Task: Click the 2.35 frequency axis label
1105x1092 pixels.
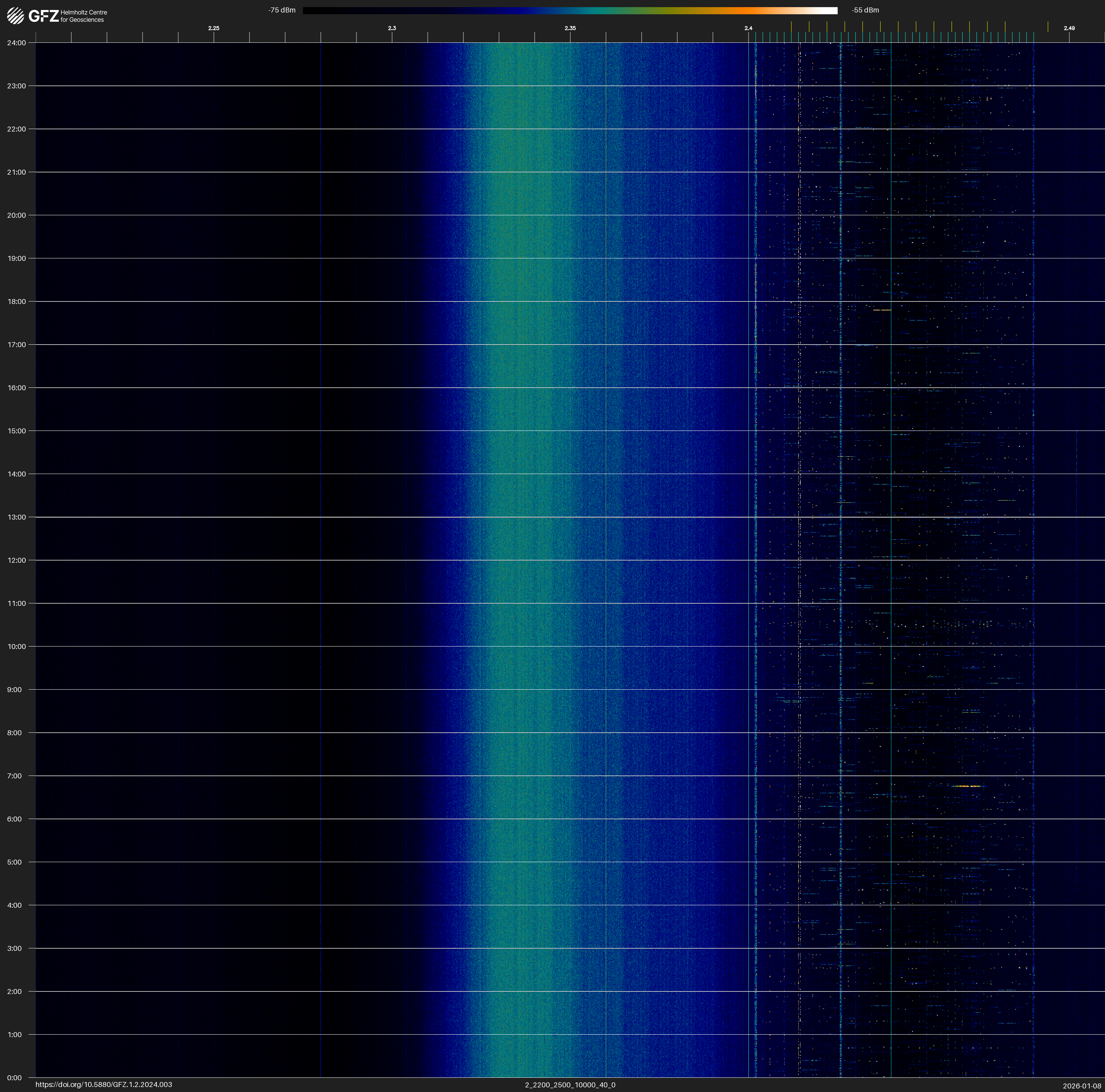Action: pyautogui.click(x=570, y=28)
